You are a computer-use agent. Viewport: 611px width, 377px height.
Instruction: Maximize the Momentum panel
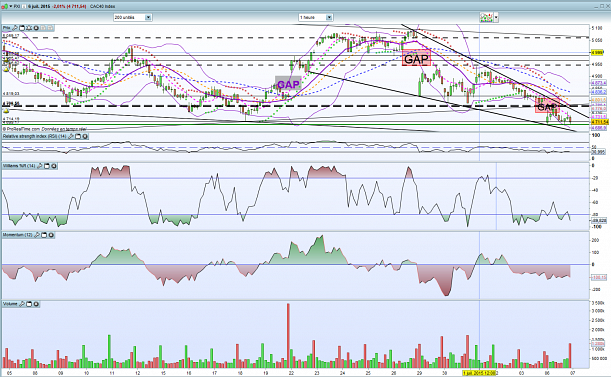point(44,235)
